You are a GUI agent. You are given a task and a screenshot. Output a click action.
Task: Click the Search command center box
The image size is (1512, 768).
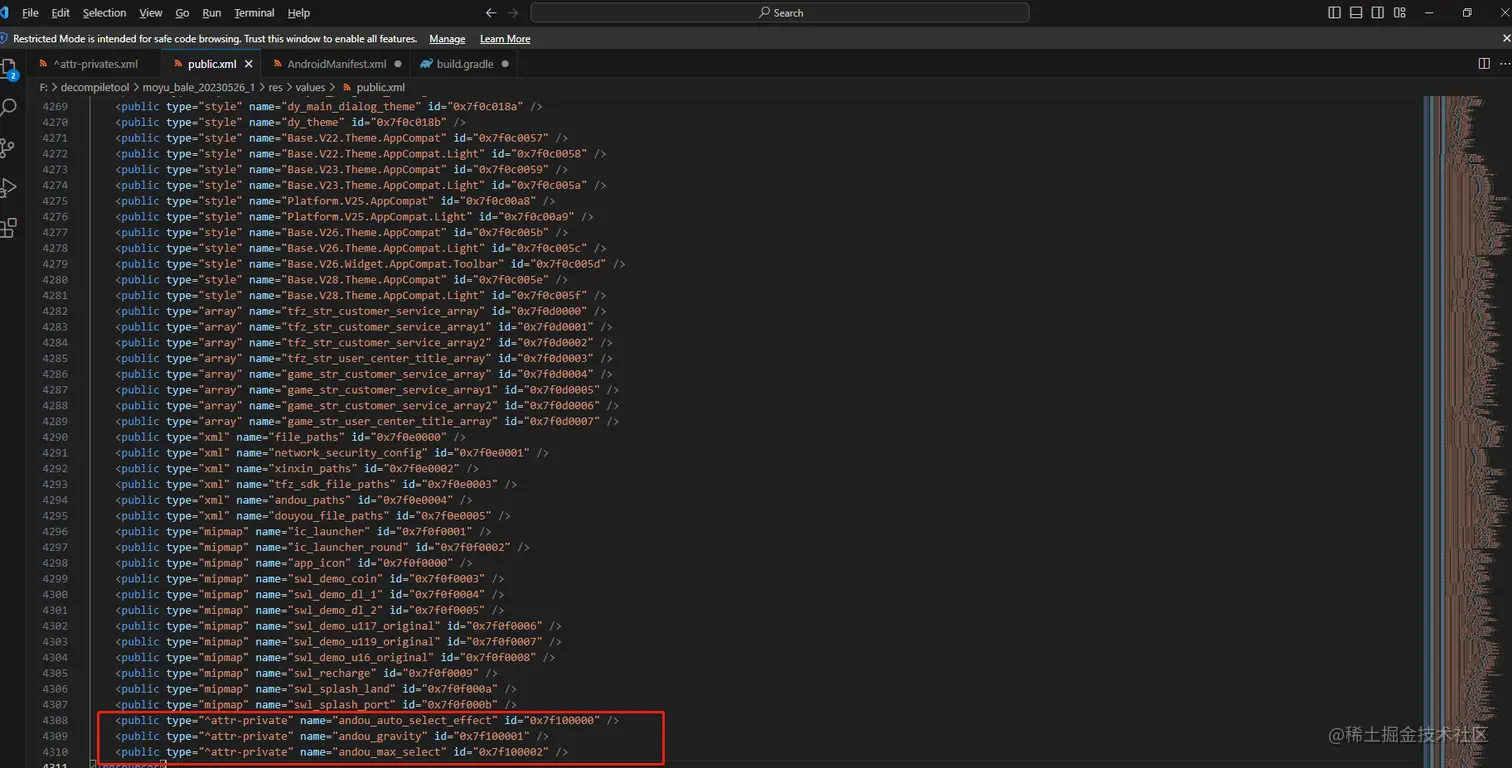[x=780, y=13]
